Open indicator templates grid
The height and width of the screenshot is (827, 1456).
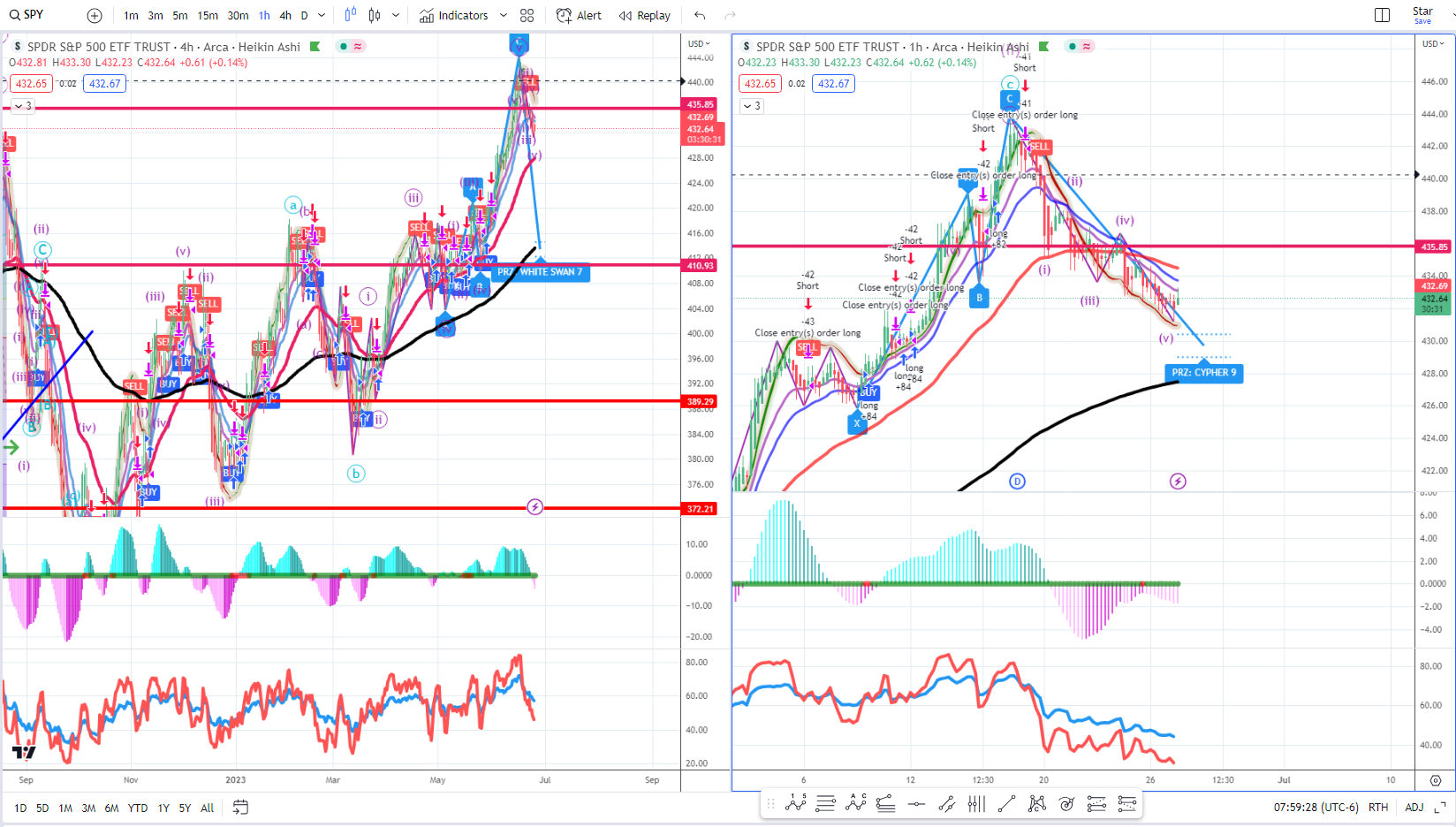(x=527, y=15)
